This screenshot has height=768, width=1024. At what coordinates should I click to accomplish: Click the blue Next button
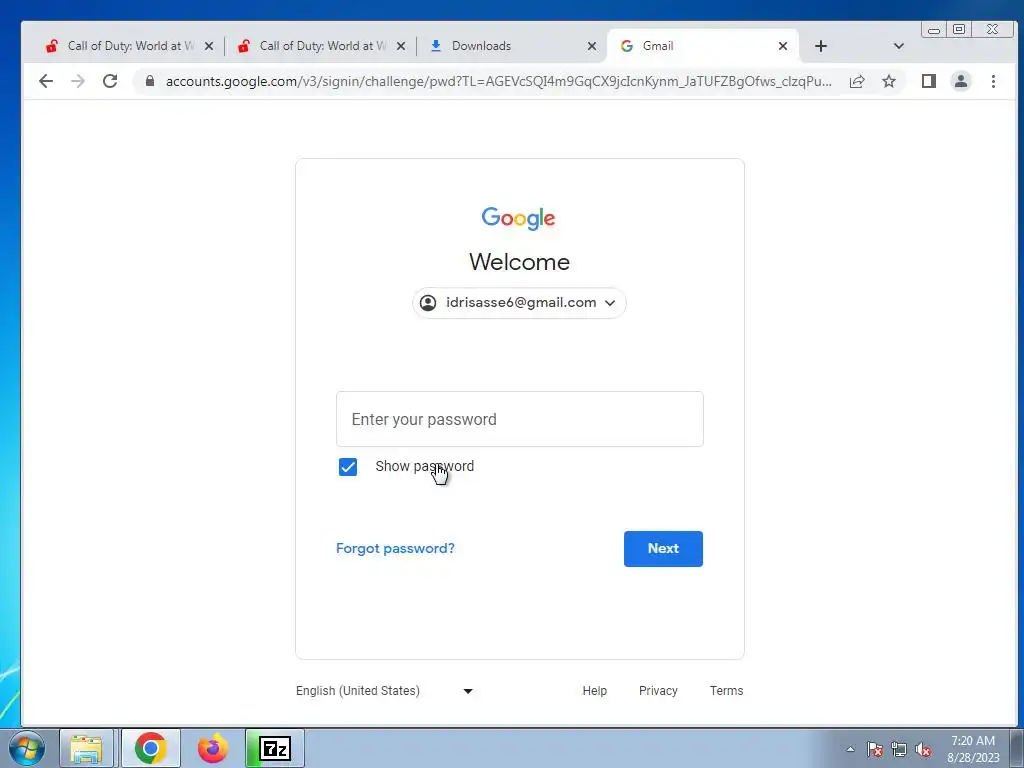663,549
